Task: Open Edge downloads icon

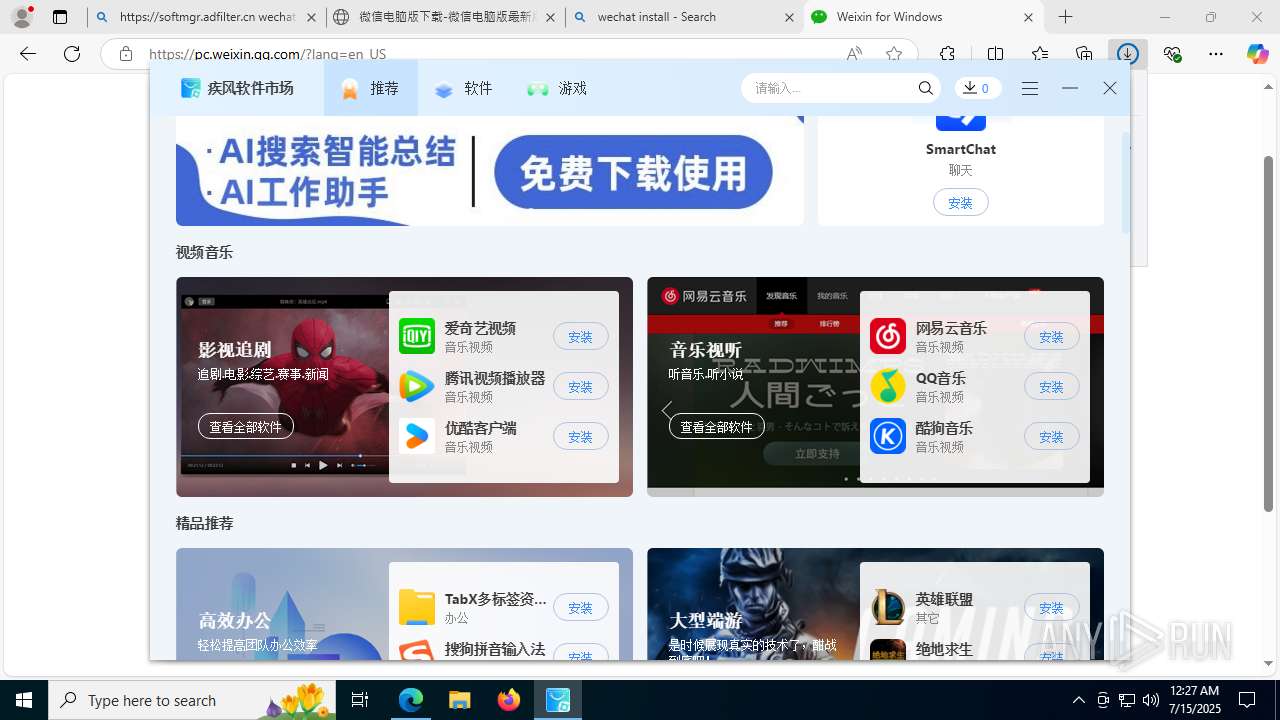Action: (1128, 54)
